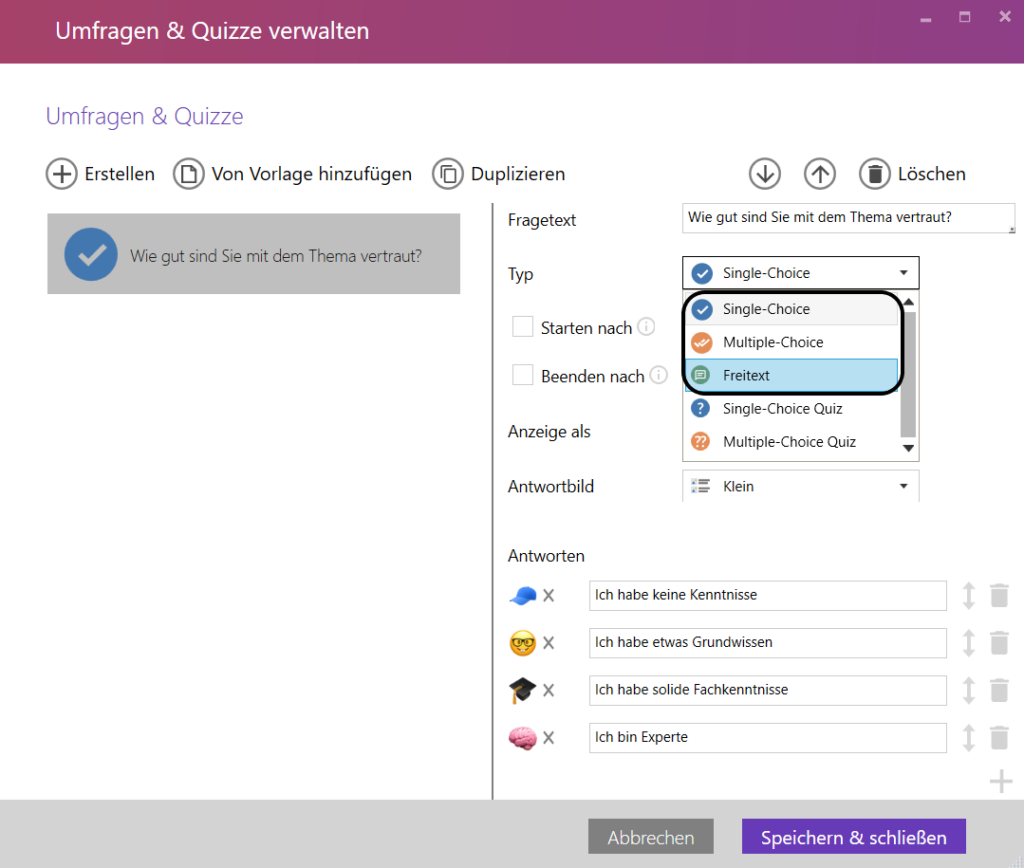Select the question 'Wie gut sind Sie' in list

(253, 254)
